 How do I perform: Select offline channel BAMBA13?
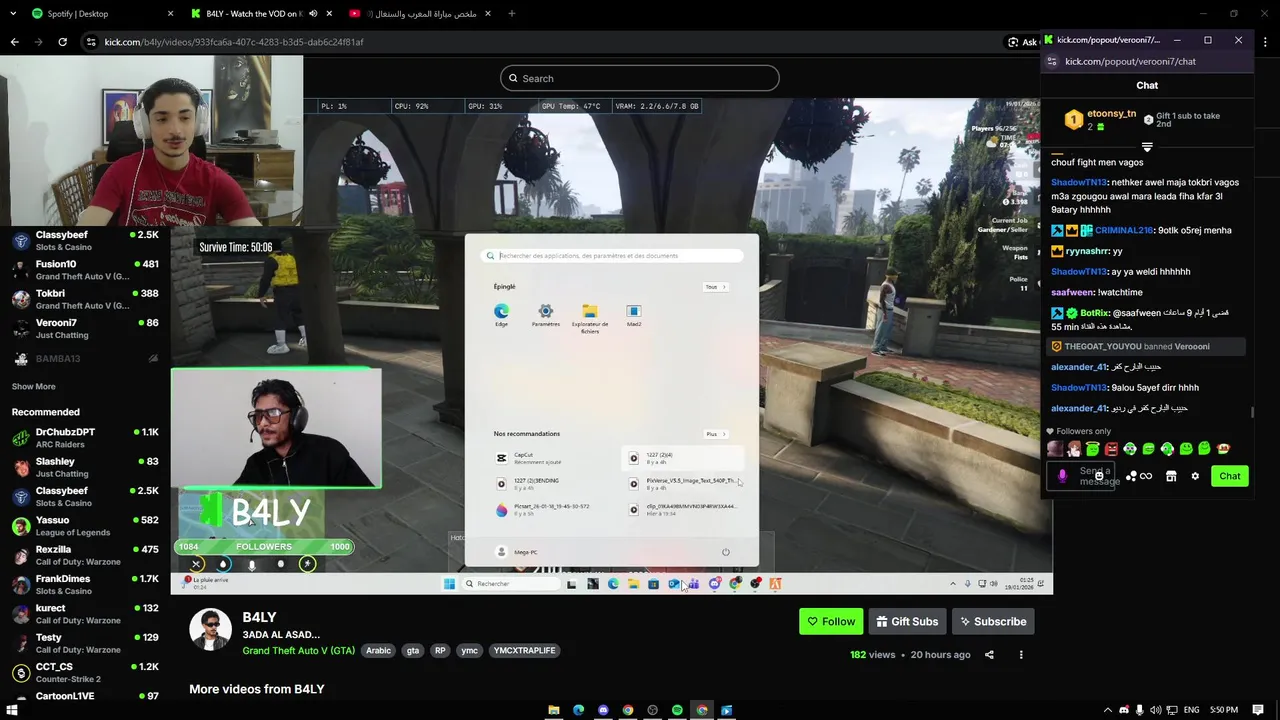(85, 358)
